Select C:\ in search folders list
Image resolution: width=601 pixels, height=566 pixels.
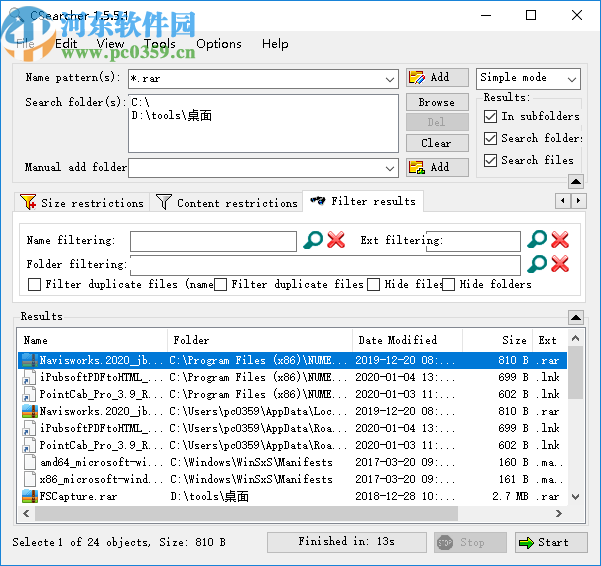[140, 102]
